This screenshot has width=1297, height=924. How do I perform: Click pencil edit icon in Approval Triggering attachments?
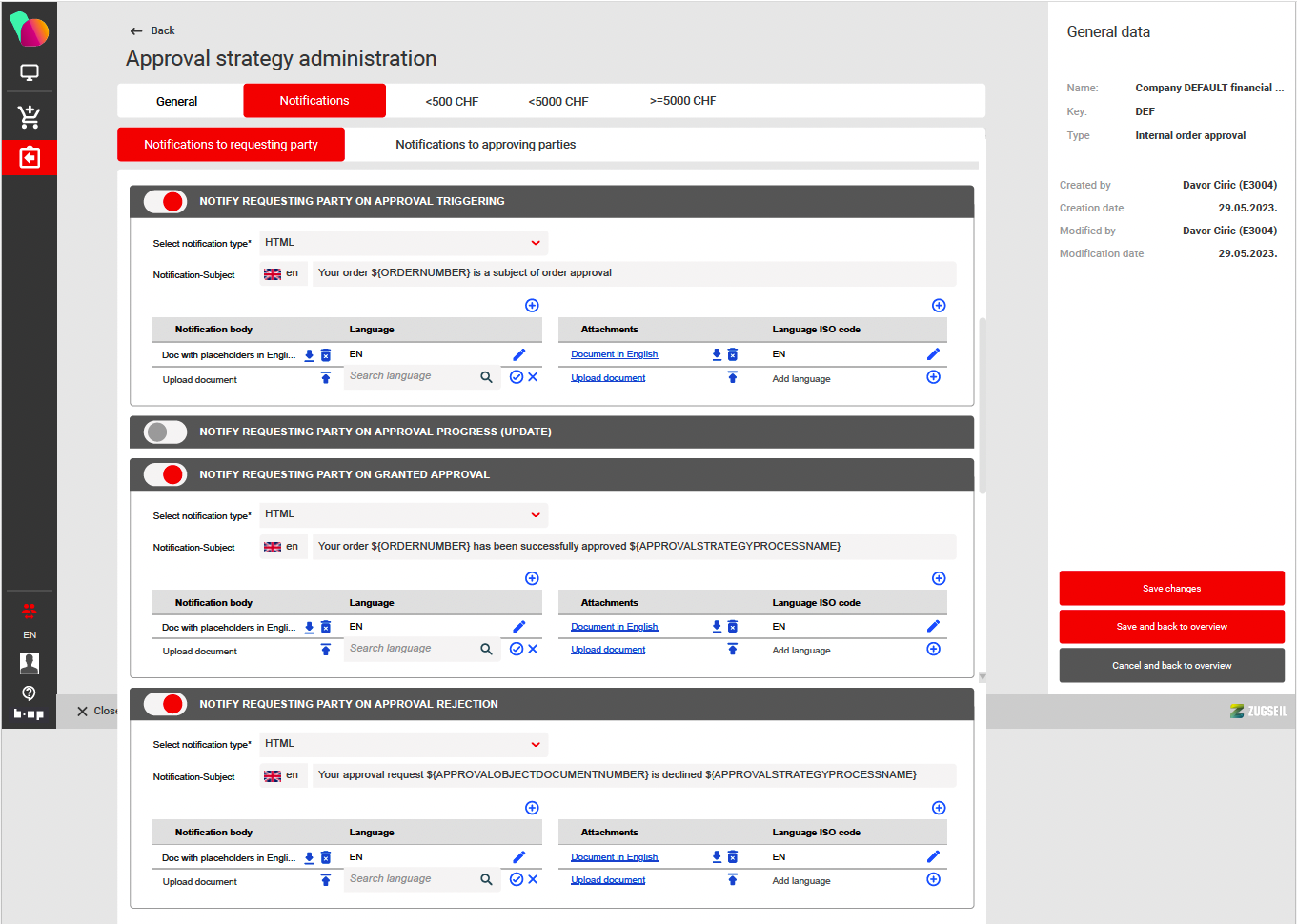click(933, 354)
